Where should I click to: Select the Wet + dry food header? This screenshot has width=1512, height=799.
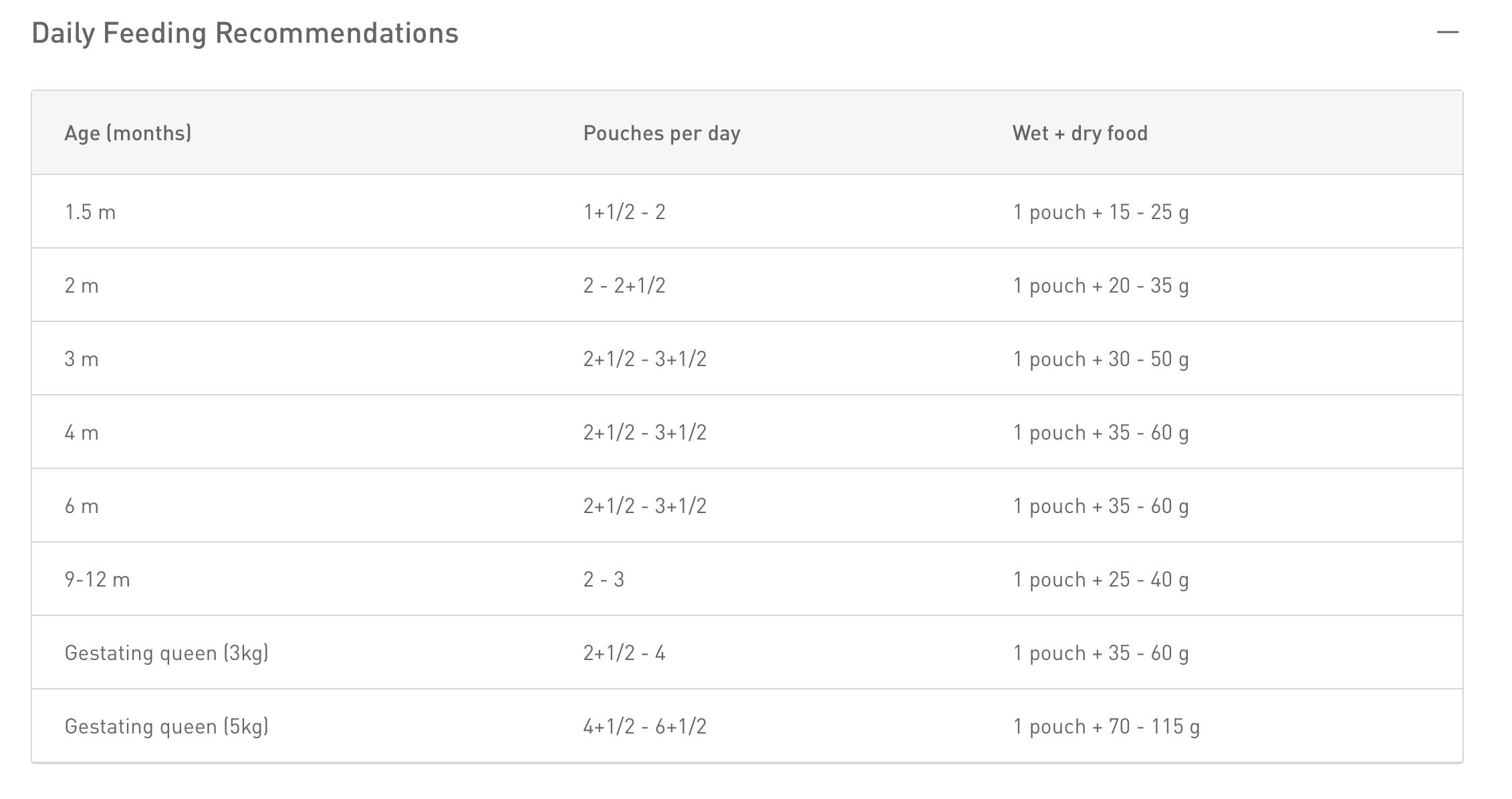tap(1080, 133)
